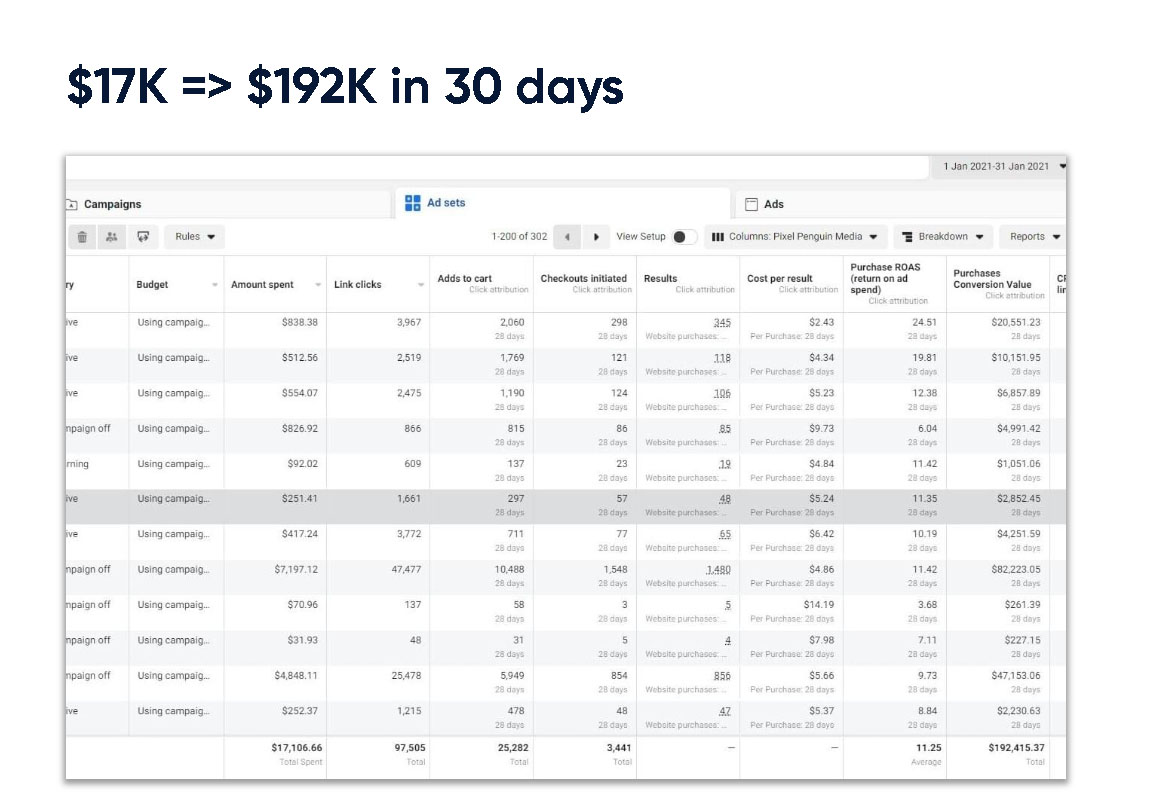Switch to the Campaigns tab
This screenshot has width=1172, height=812.
[111, 204]
